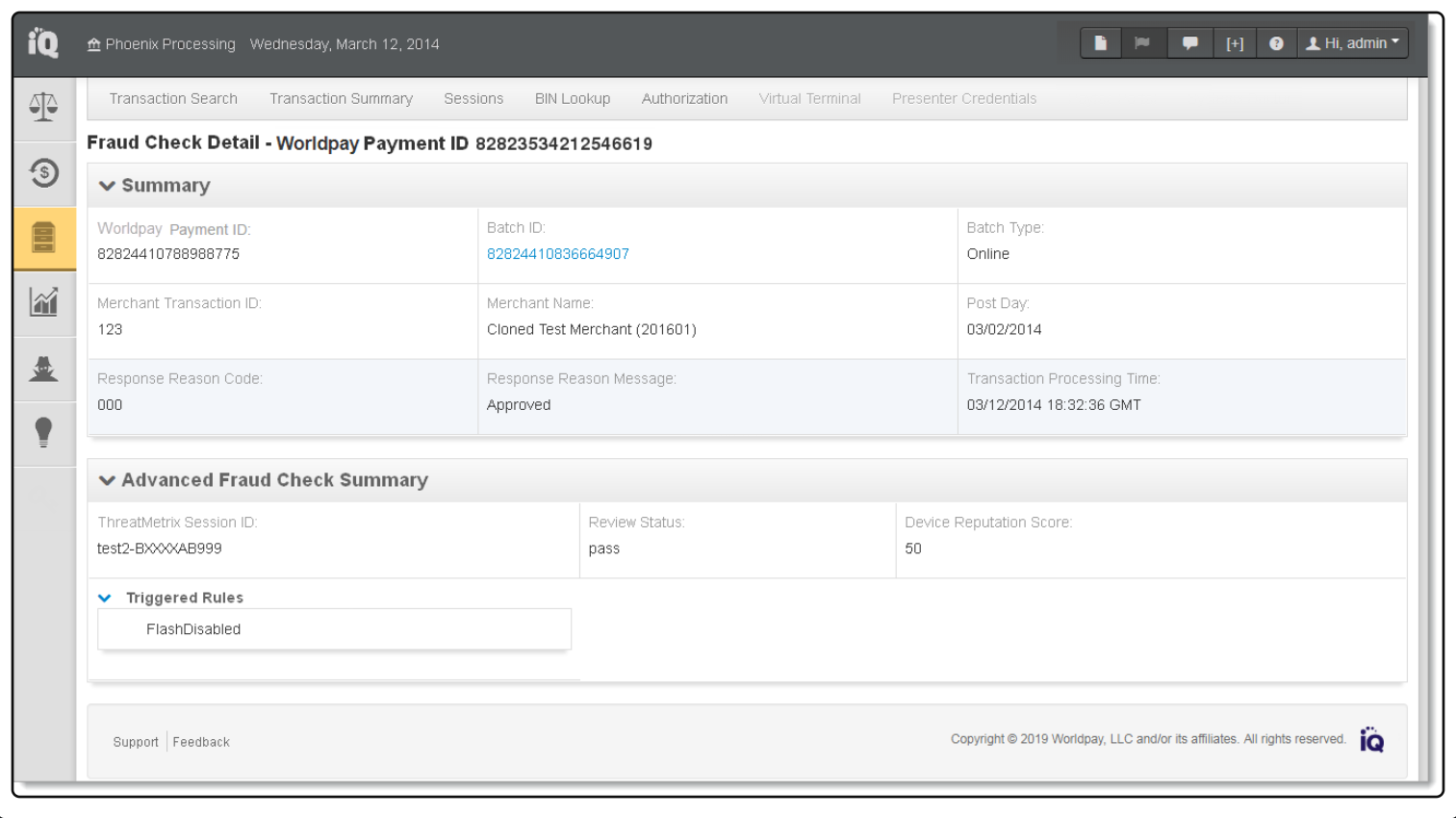Select the scales icon in the sidebar
1456x818 pixels.
click(x=44, y=109)
